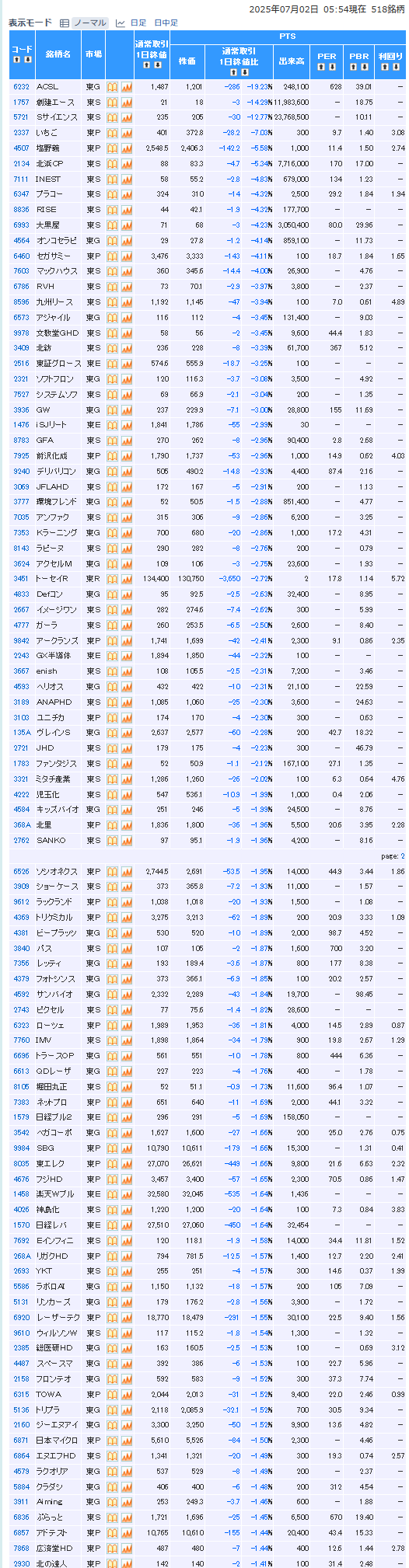The height and width of the screenshot is (1568, 409).
Task: Sort 通常取引1日終値 column ascending
Action: [x=145, y=65]
